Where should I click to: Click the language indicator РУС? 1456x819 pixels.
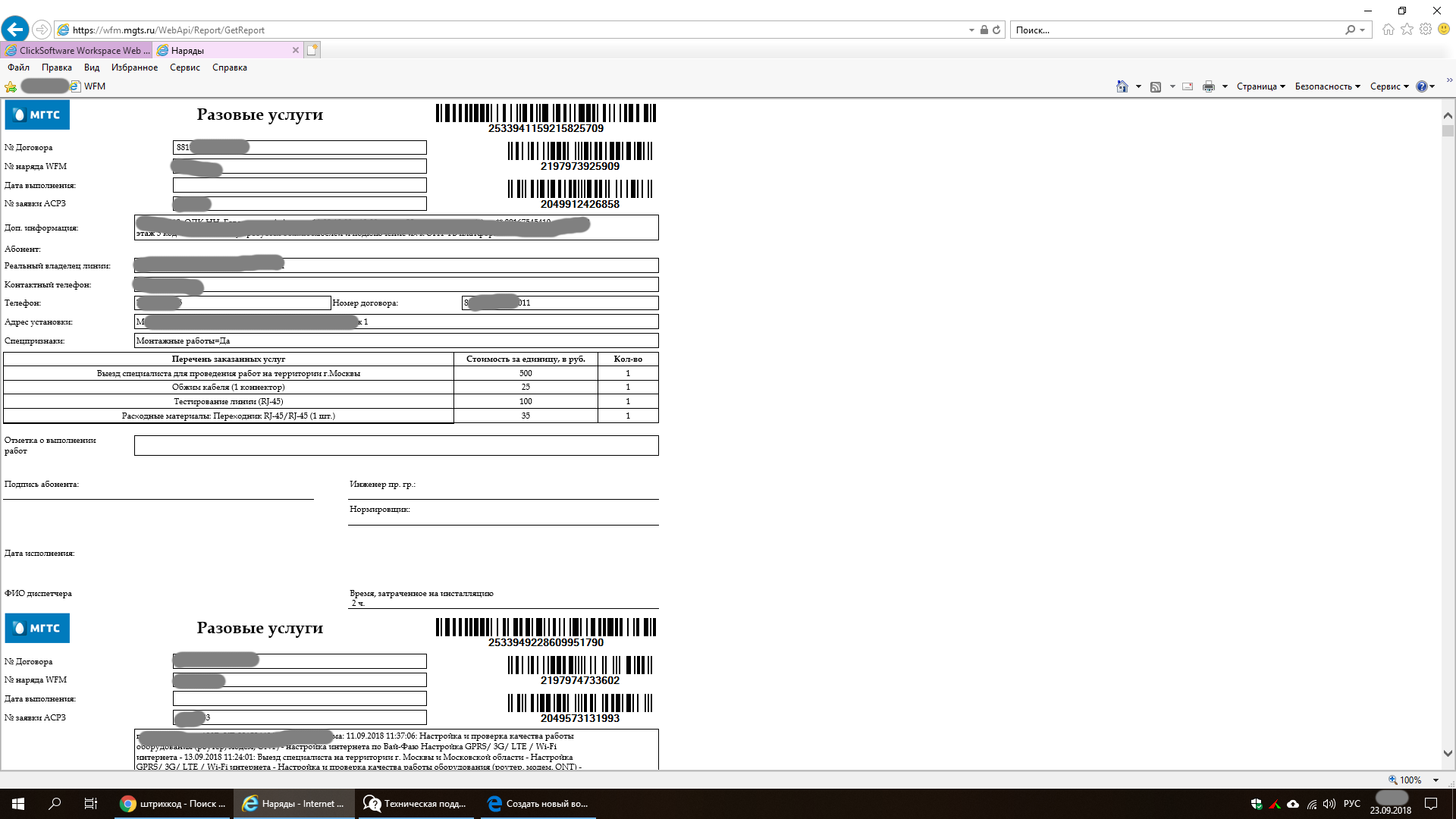click(x=1352, y=804)
